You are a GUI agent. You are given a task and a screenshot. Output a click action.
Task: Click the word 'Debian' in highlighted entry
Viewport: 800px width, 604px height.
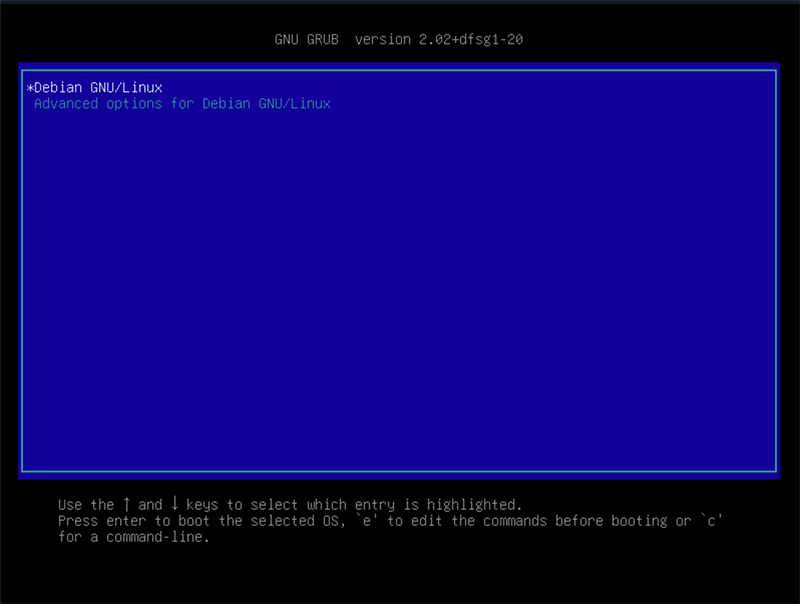coord(58,88)
